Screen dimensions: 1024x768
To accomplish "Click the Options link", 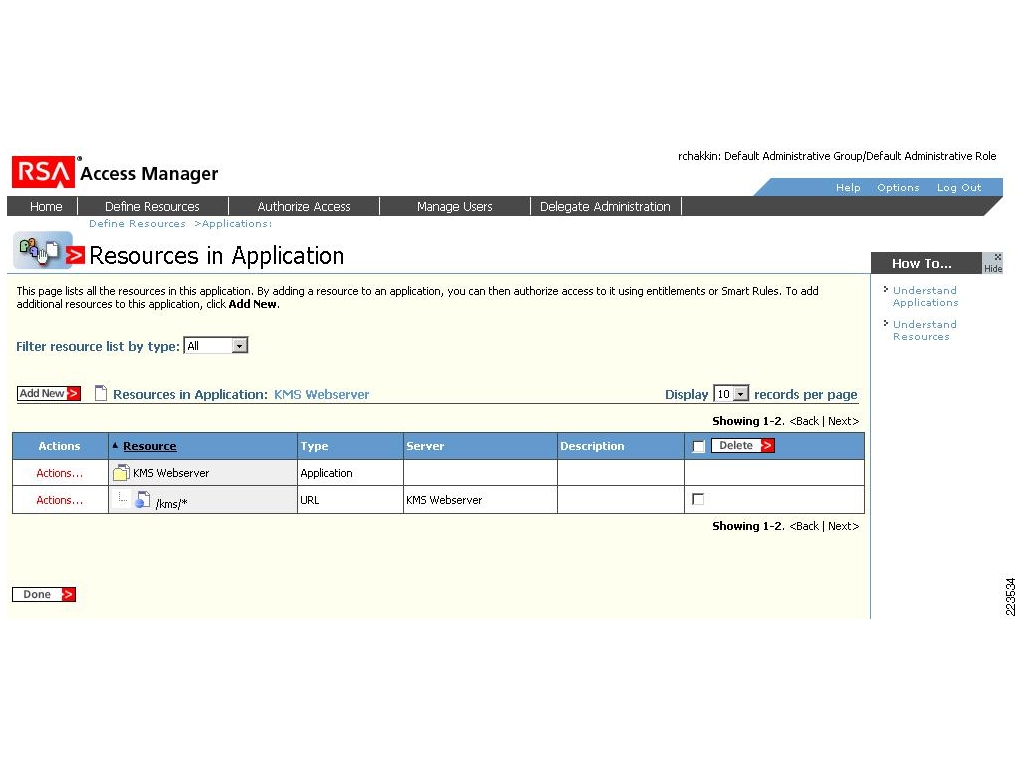I will click(x=898, y=187).
